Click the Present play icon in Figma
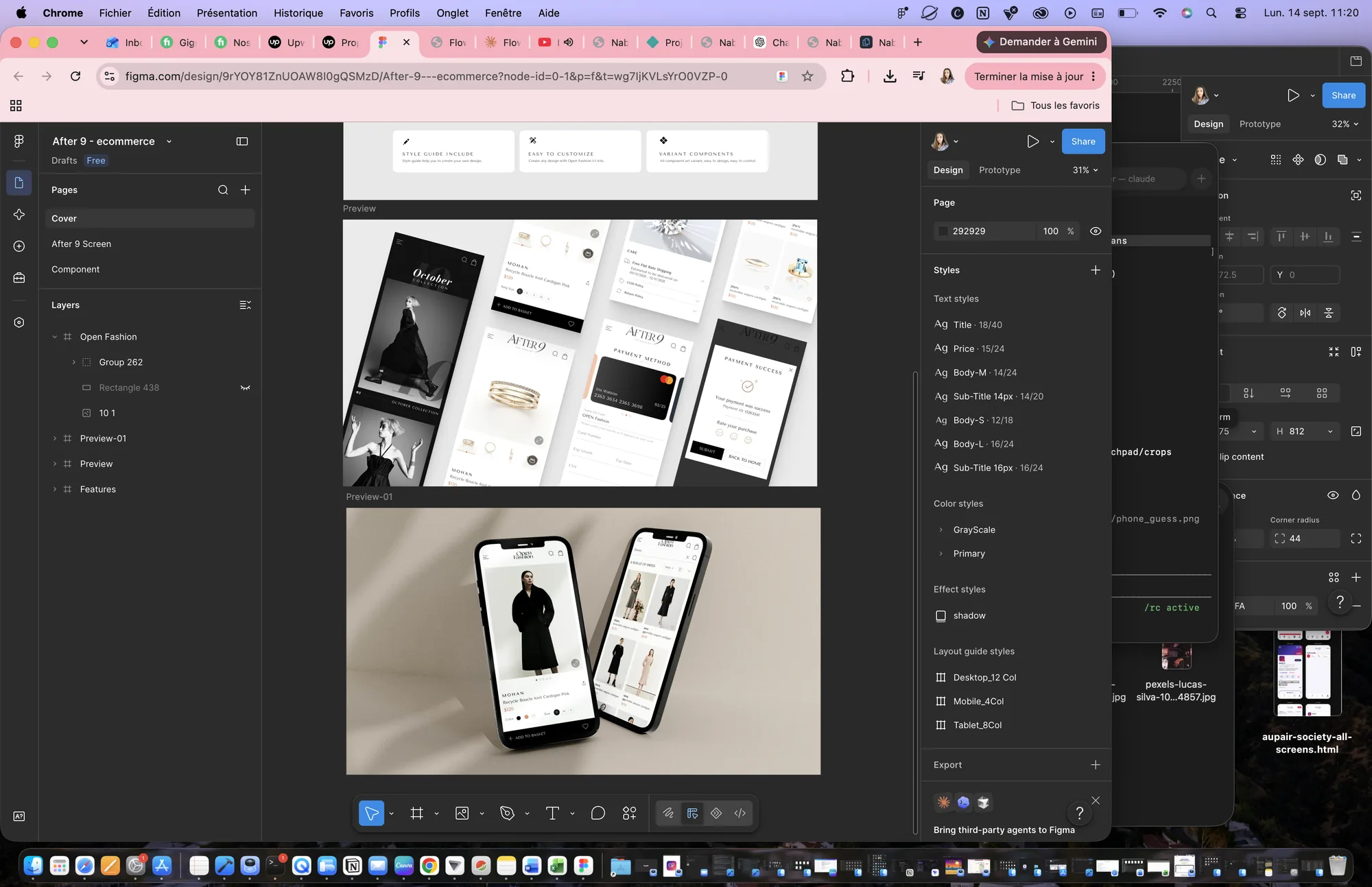 click(1032, 141)
